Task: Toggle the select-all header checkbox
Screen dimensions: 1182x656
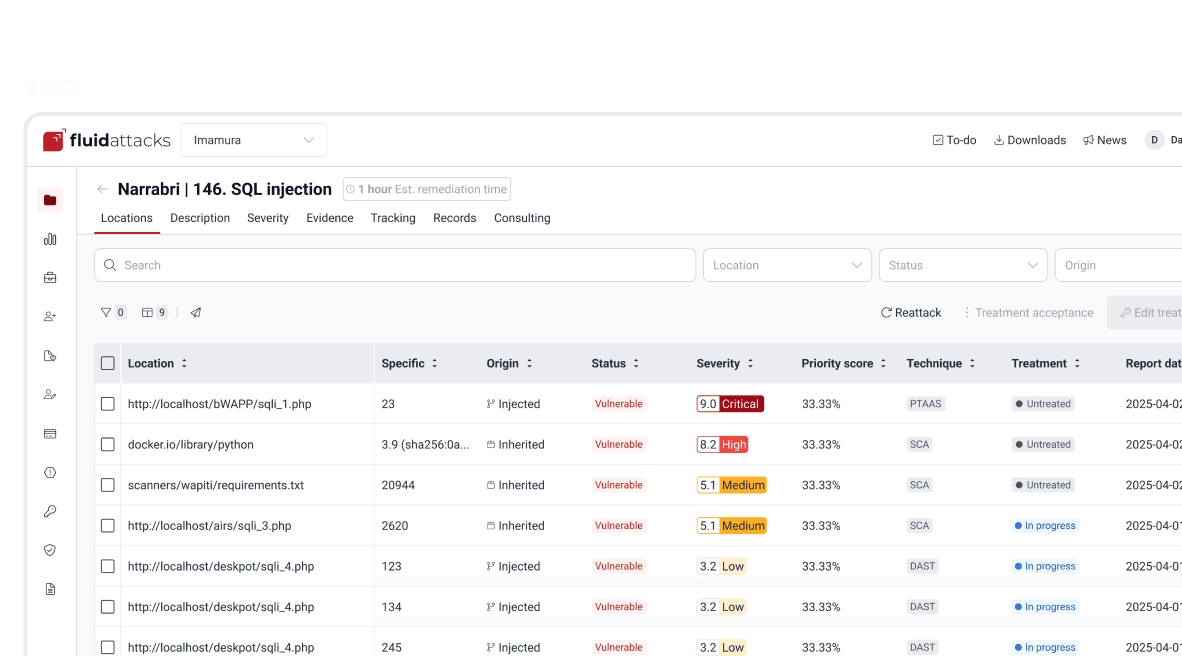Action: pyautogui.click(x=108, y=363)
